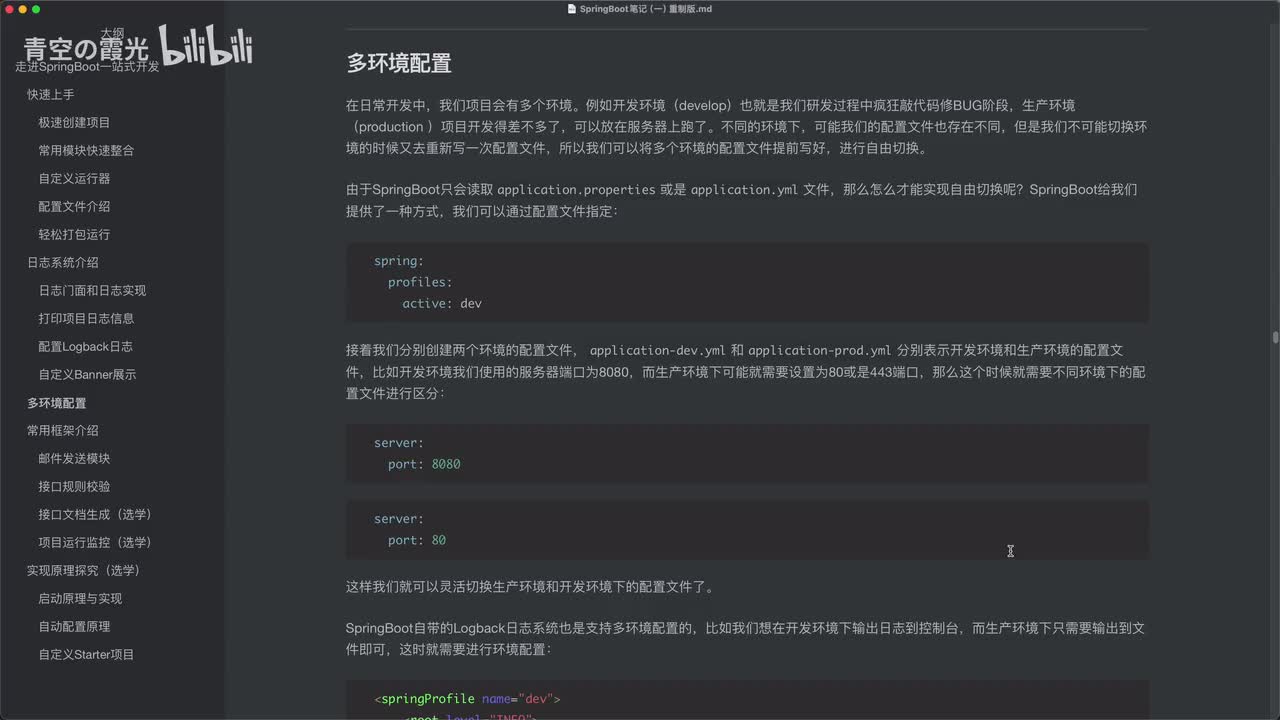The height and width of the screenshot is (720, 1280).
Task: Click inside the spring profiles code block
Action: tap(747, 282)
